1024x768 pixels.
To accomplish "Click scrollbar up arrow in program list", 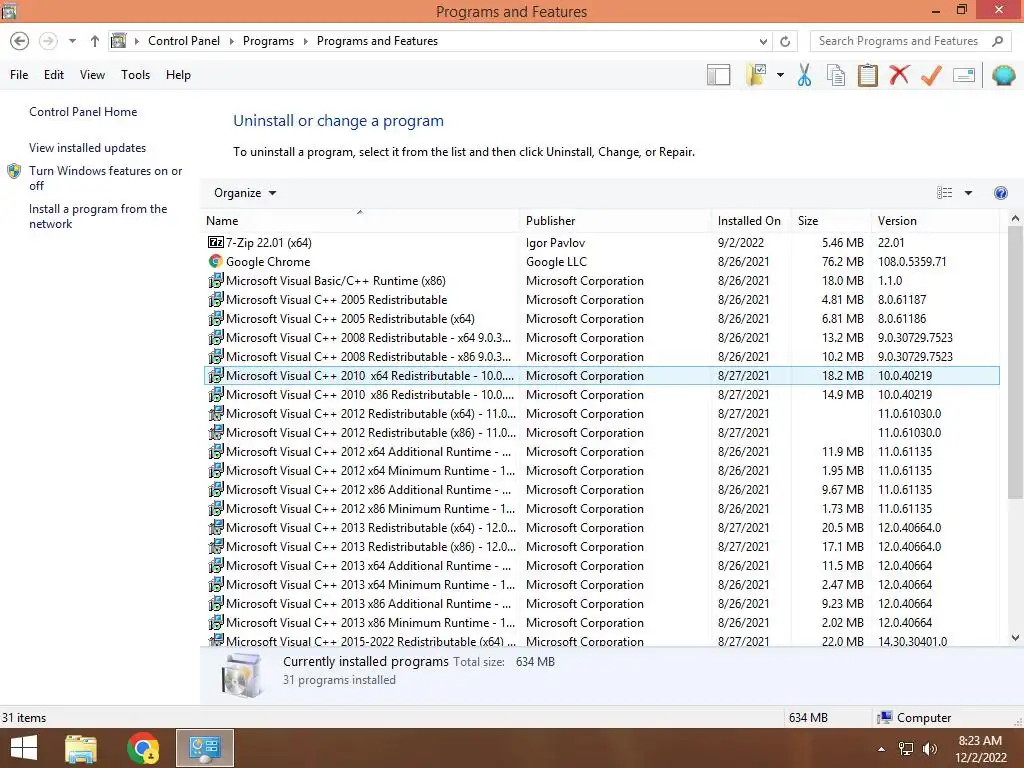I will coord(1015,219).
